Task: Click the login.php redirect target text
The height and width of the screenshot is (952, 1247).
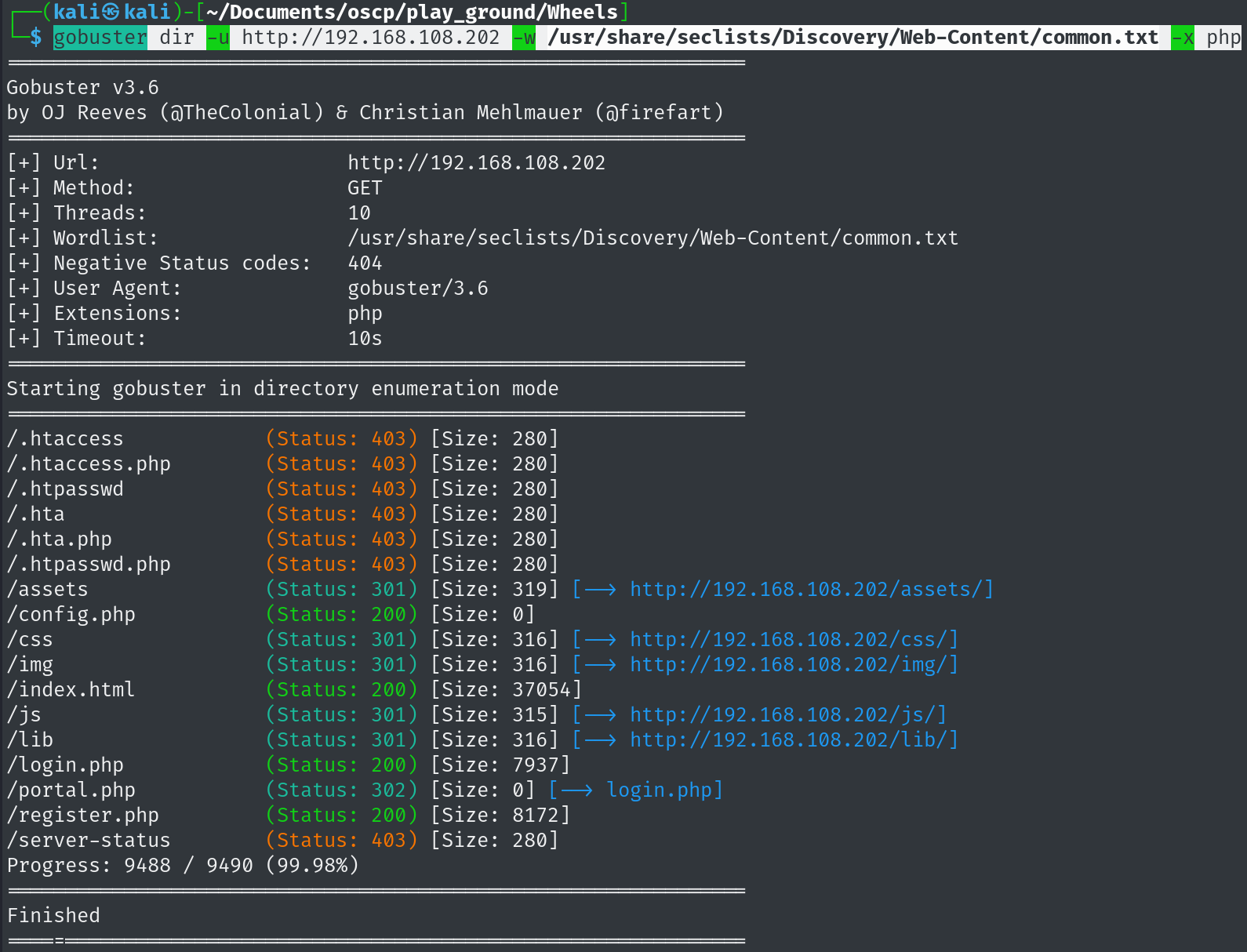Action: pyautogui.click(x=660, y=790)
